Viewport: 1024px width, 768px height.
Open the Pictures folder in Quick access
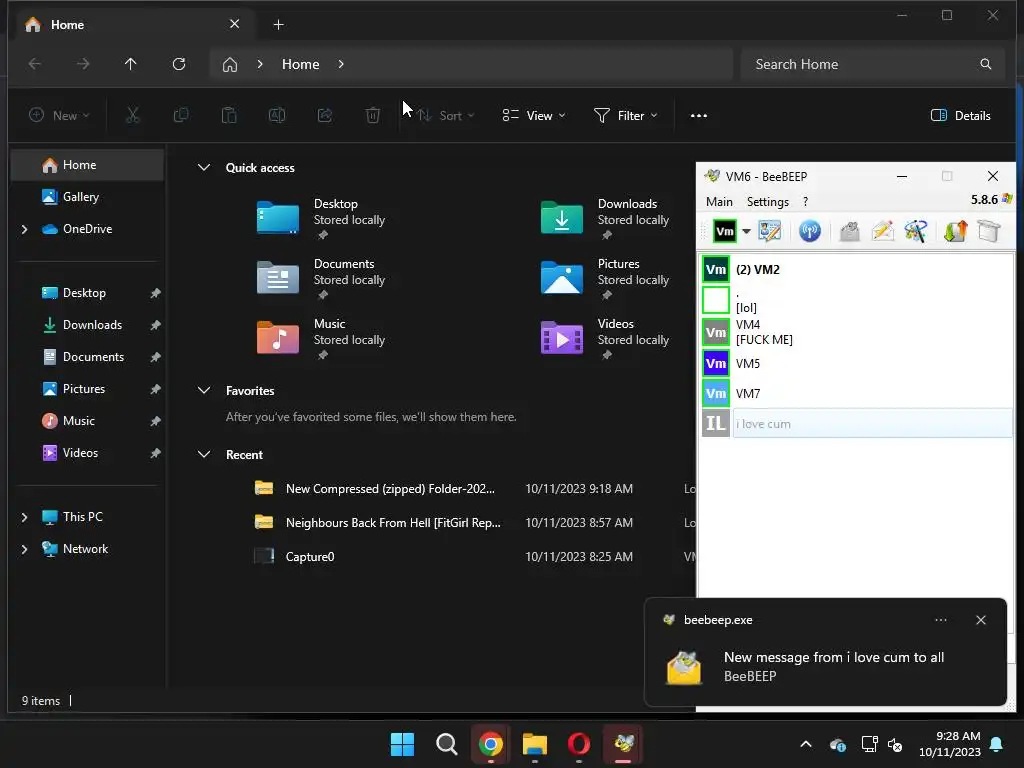click(x=605, y=278)
